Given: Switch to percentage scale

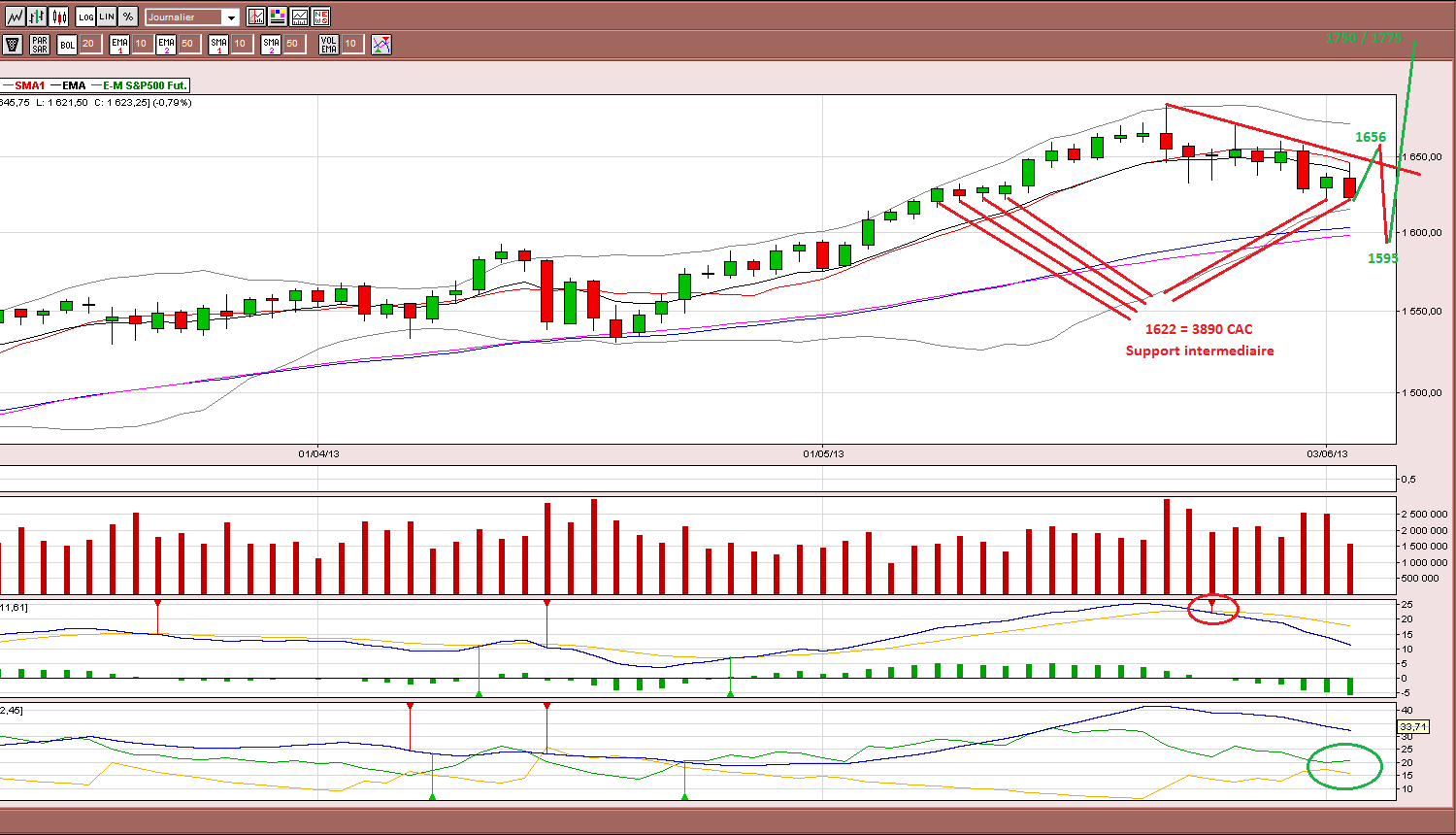Looking at the screenshot, I should coord(128,17).
